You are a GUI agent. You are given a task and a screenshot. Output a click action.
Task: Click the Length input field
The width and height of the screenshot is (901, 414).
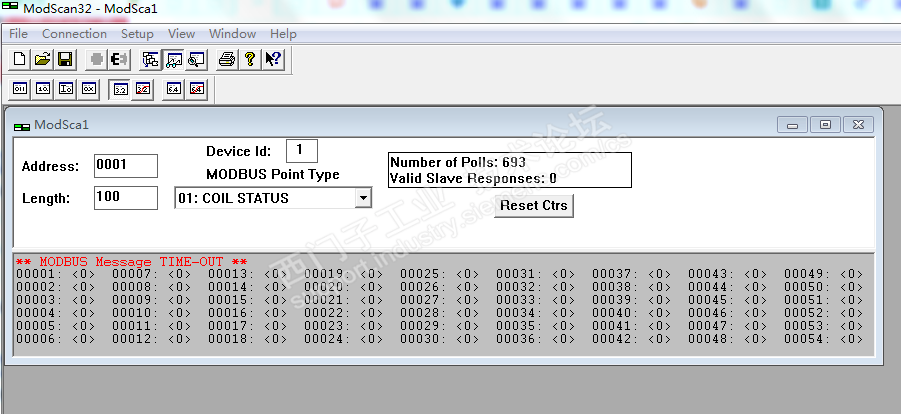(x=126, y=198)
